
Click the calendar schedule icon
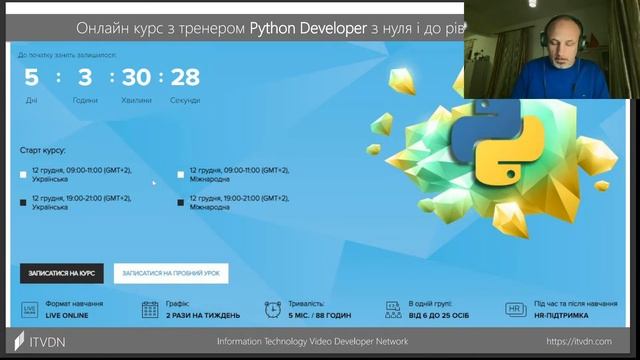150,310
